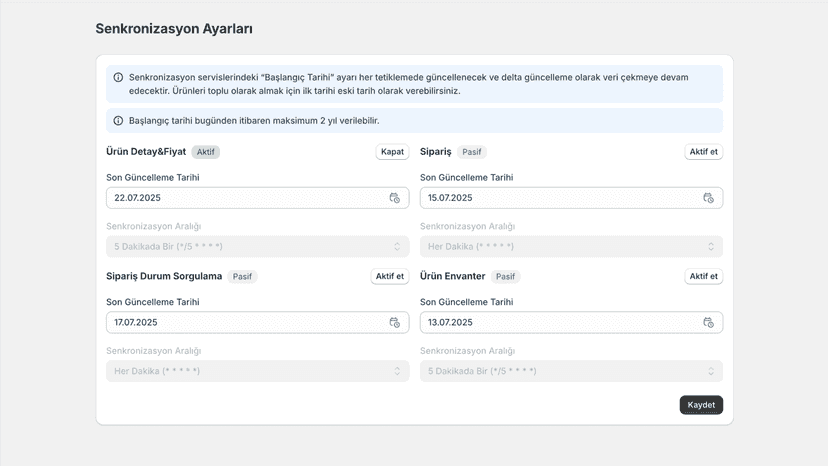Open calendar icon for Sipariş Durum Sorgulama date
828x466 pixels.
coord(394,323)
